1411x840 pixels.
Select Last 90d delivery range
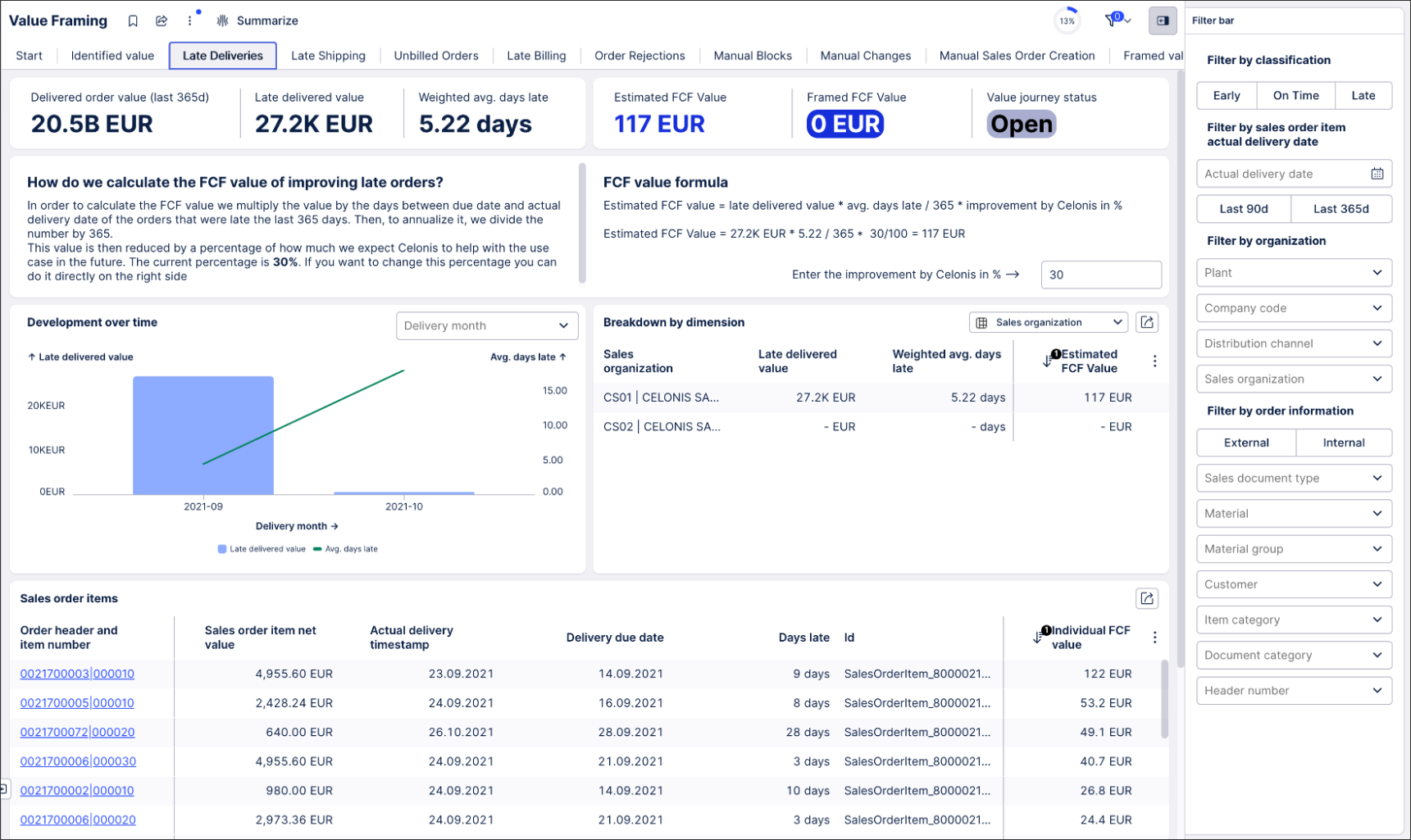pos(1243,209)
